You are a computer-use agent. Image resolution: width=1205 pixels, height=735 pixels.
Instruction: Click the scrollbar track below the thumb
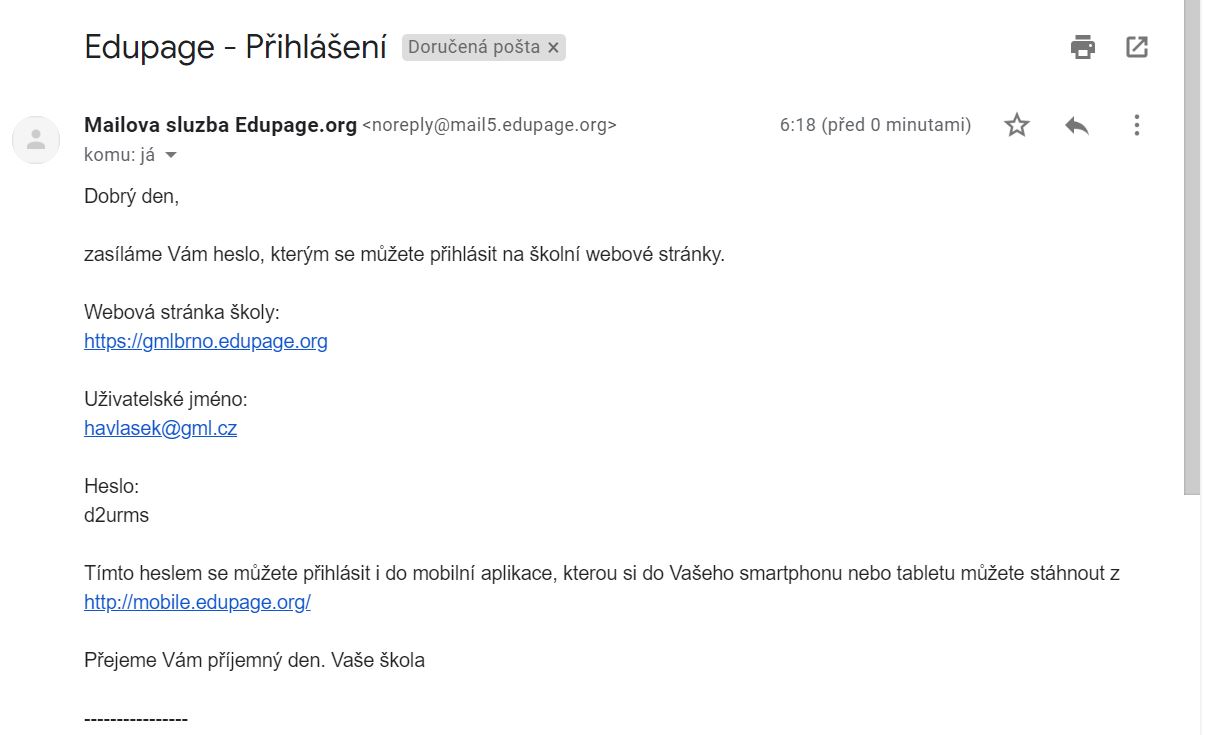[1192, 620]
